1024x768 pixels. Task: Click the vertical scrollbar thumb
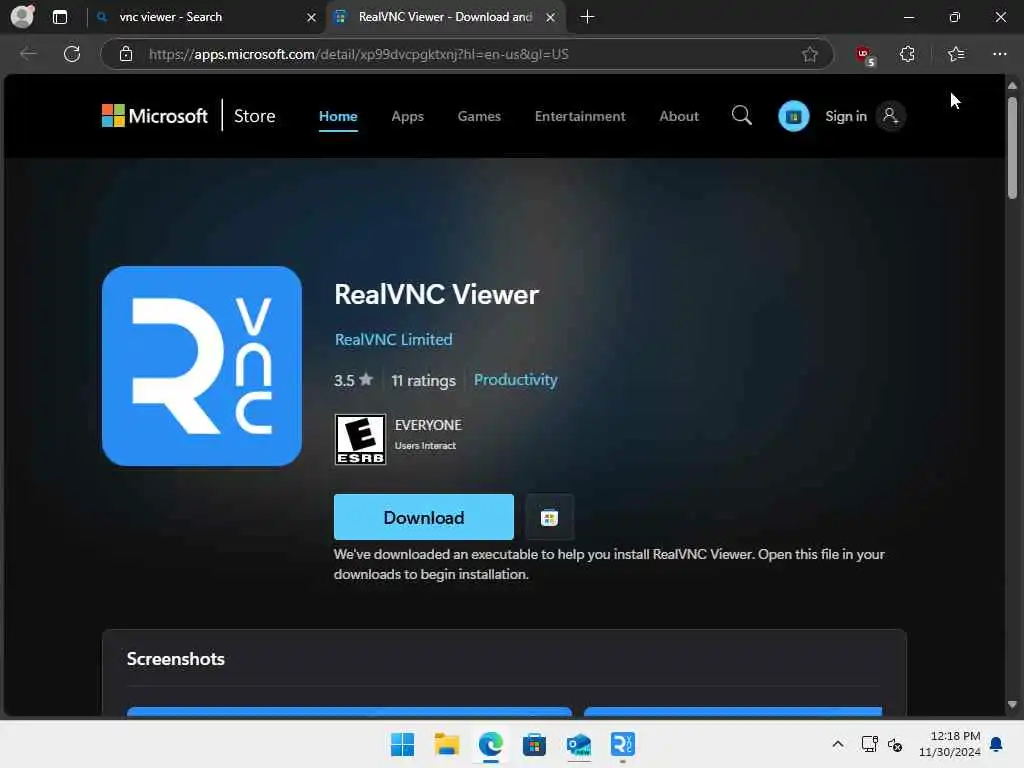click(1012, 148)
